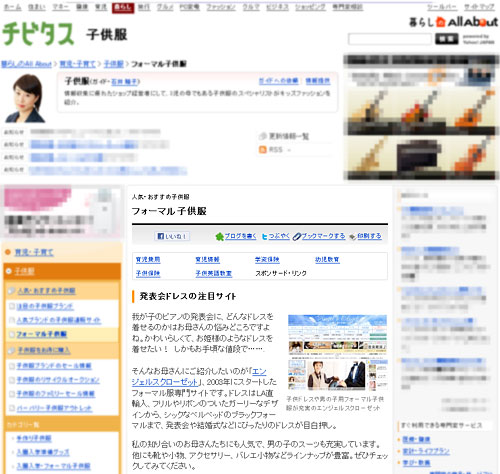Click the 暮らし All About logo
The width and height of the screenshot is (500, 474).
[453, 22]
